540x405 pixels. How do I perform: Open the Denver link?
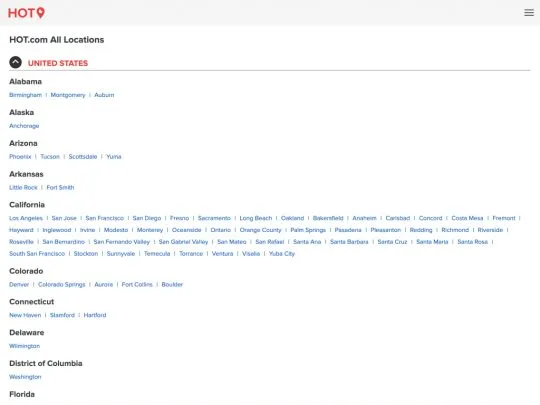19,284
